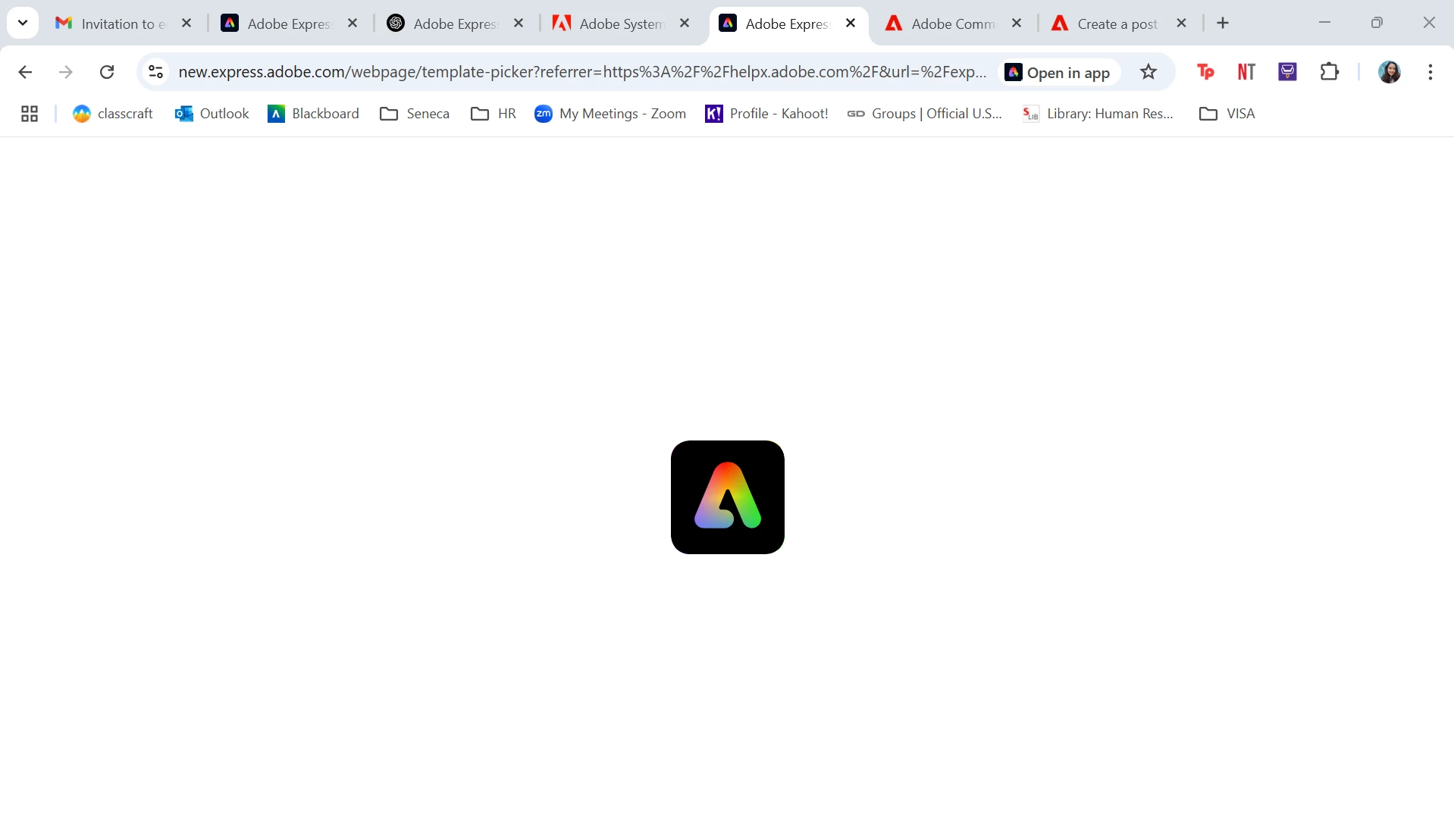Open the NT extension
Screen dimensions: 1454x840
point(1246,72)
